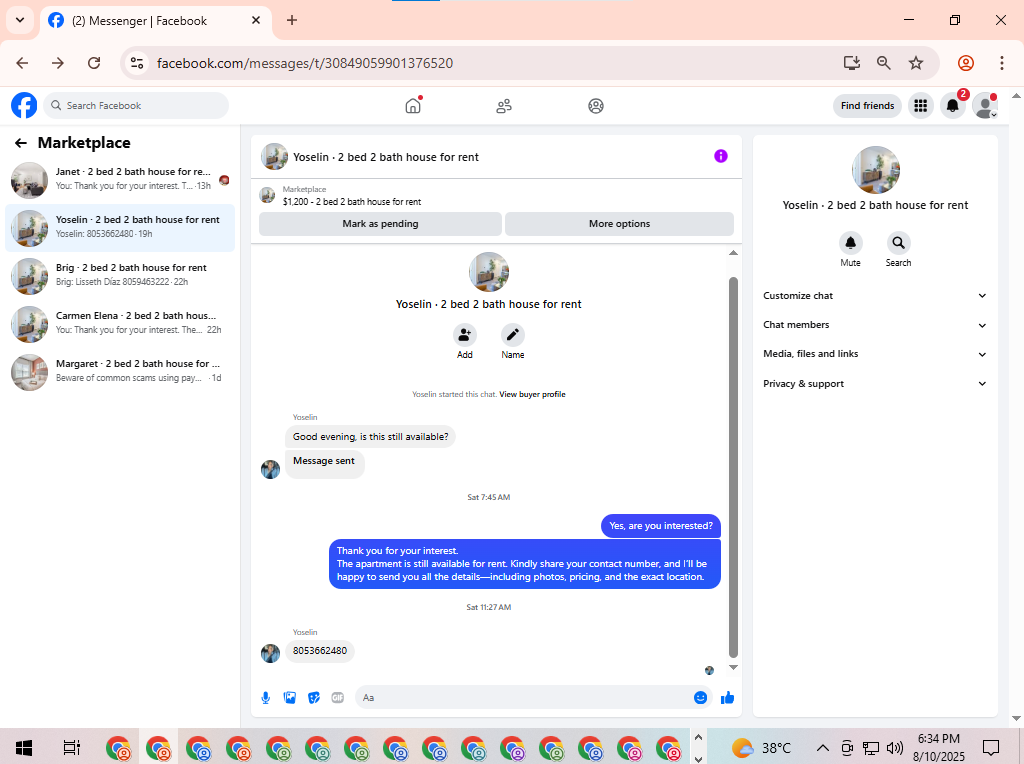Choose a sticker icon
This screenshot has height=764, width=1024.
[314, 698]
